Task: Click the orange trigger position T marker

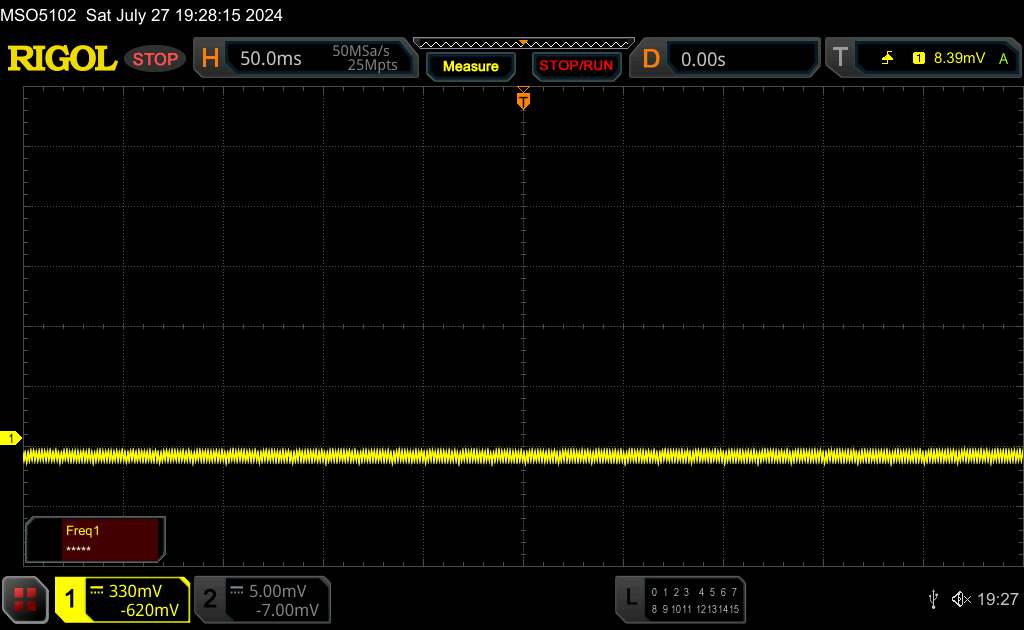Action: click(523, 99)
